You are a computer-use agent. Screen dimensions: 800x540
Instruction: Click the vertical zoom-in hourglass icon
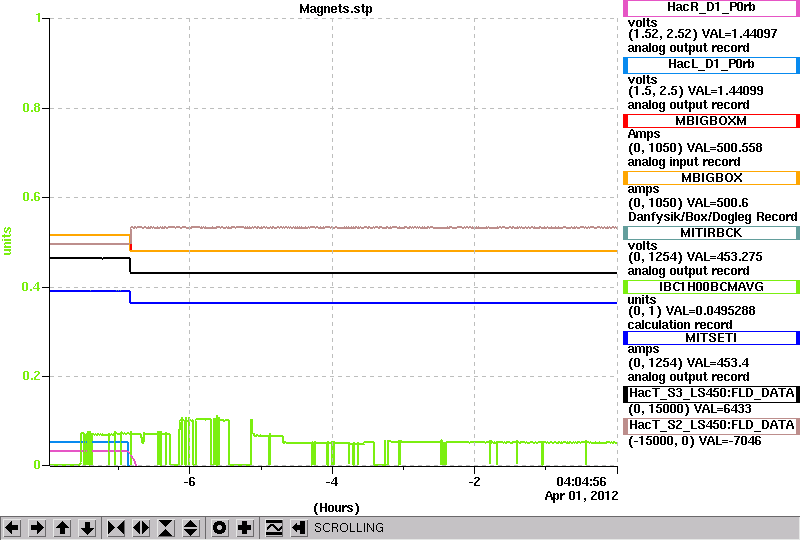(166, 528)
